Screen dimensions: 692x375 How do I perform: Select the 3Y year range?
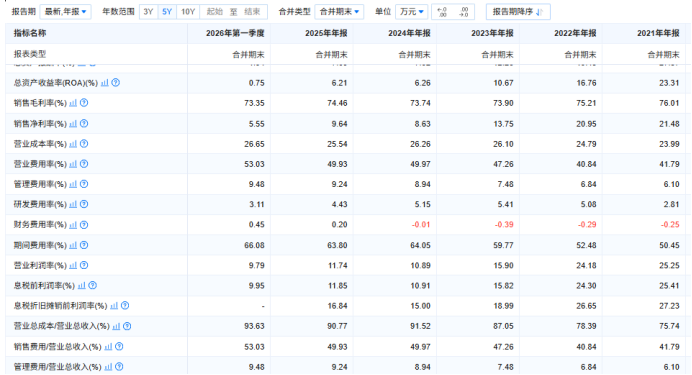coord(148,12)
